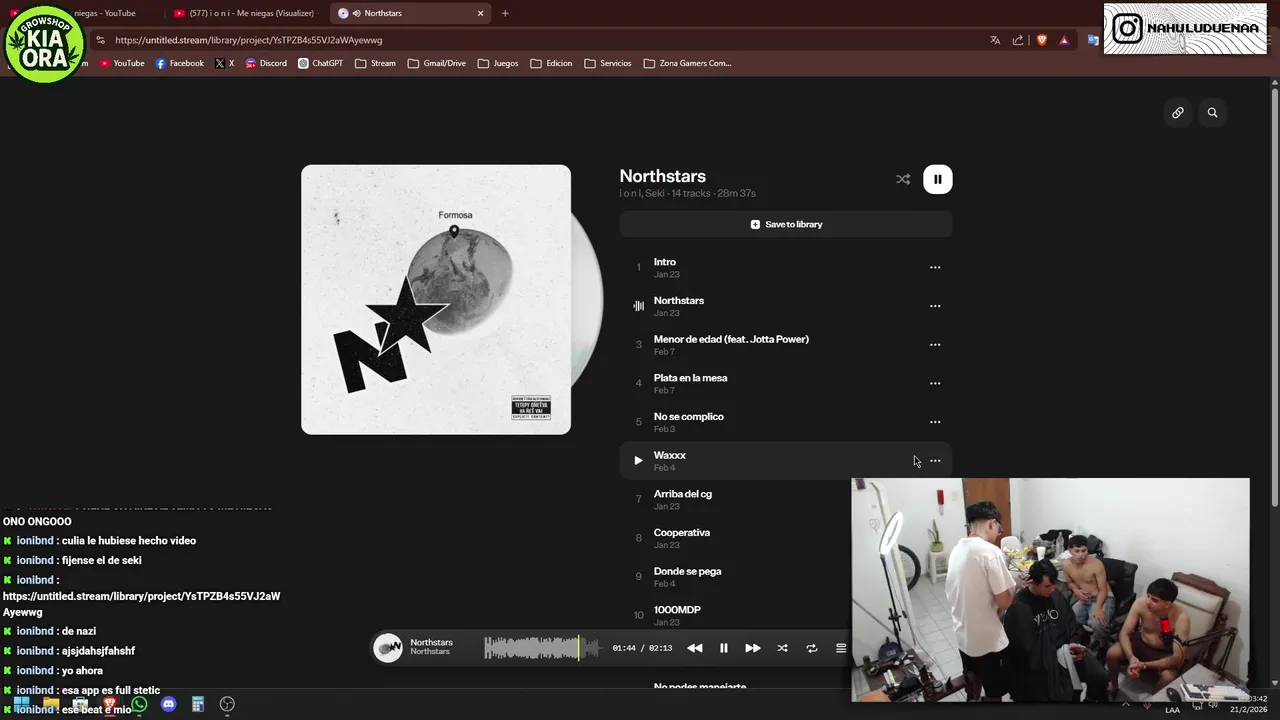Skip to previous track in player bar
Image resolution: width=1280 pixels, height=720 pixels.
click(694, 648)
